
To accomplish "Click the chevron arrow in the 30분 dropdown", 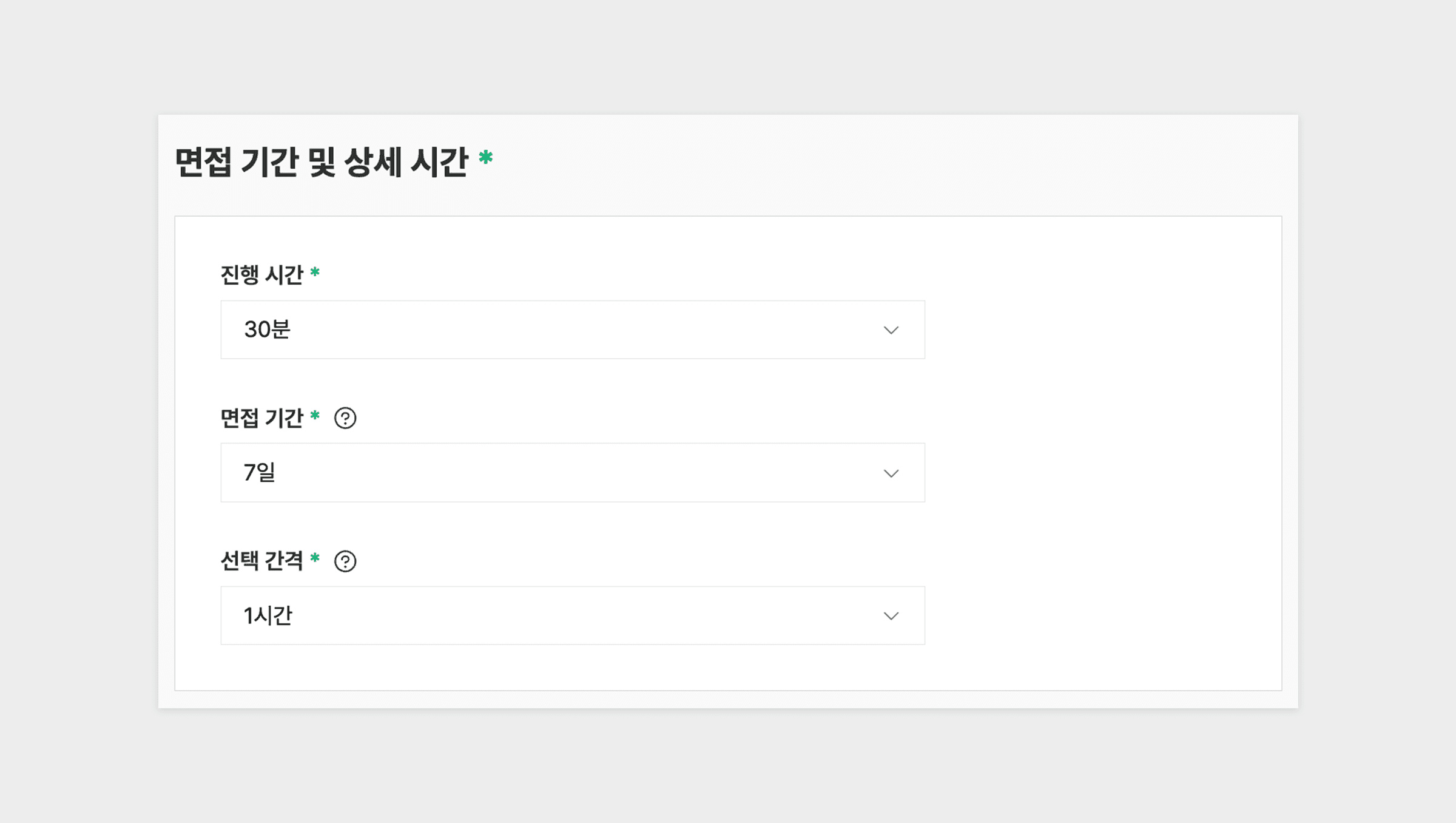I will tap(891, 330).
